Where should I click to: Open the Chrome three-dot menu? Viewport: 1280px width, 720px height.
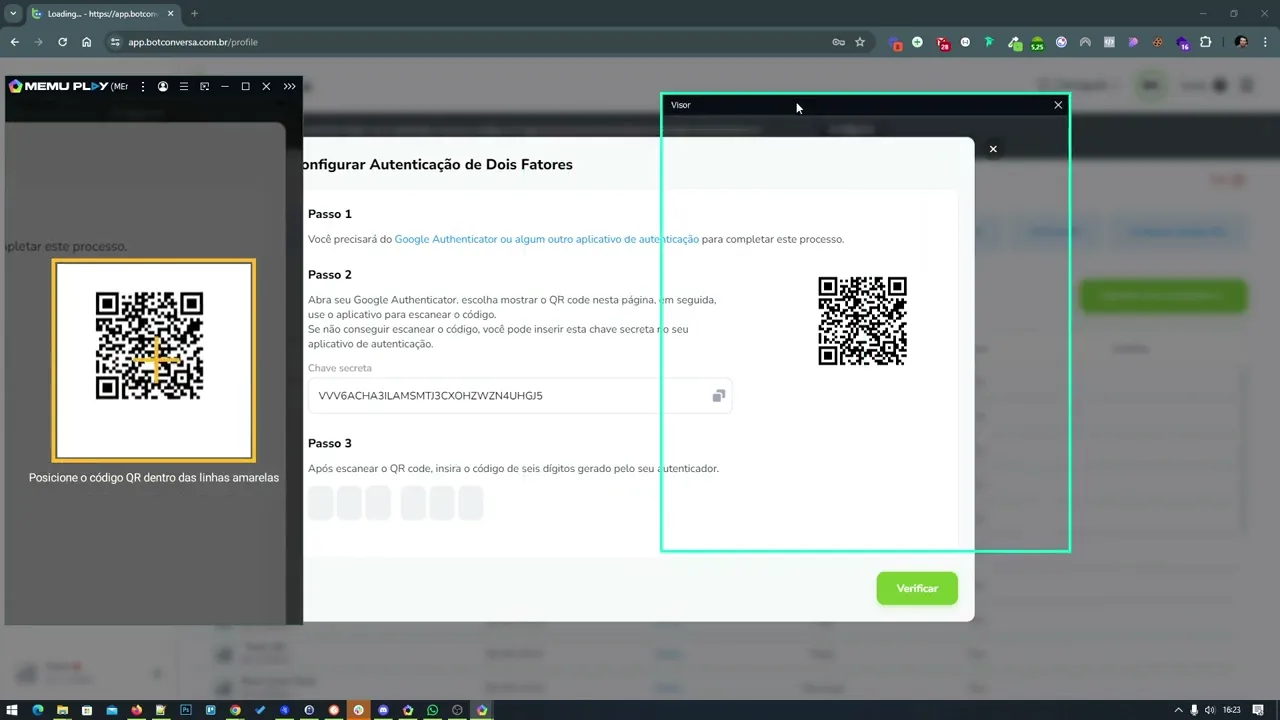(x=1265, y=42)
